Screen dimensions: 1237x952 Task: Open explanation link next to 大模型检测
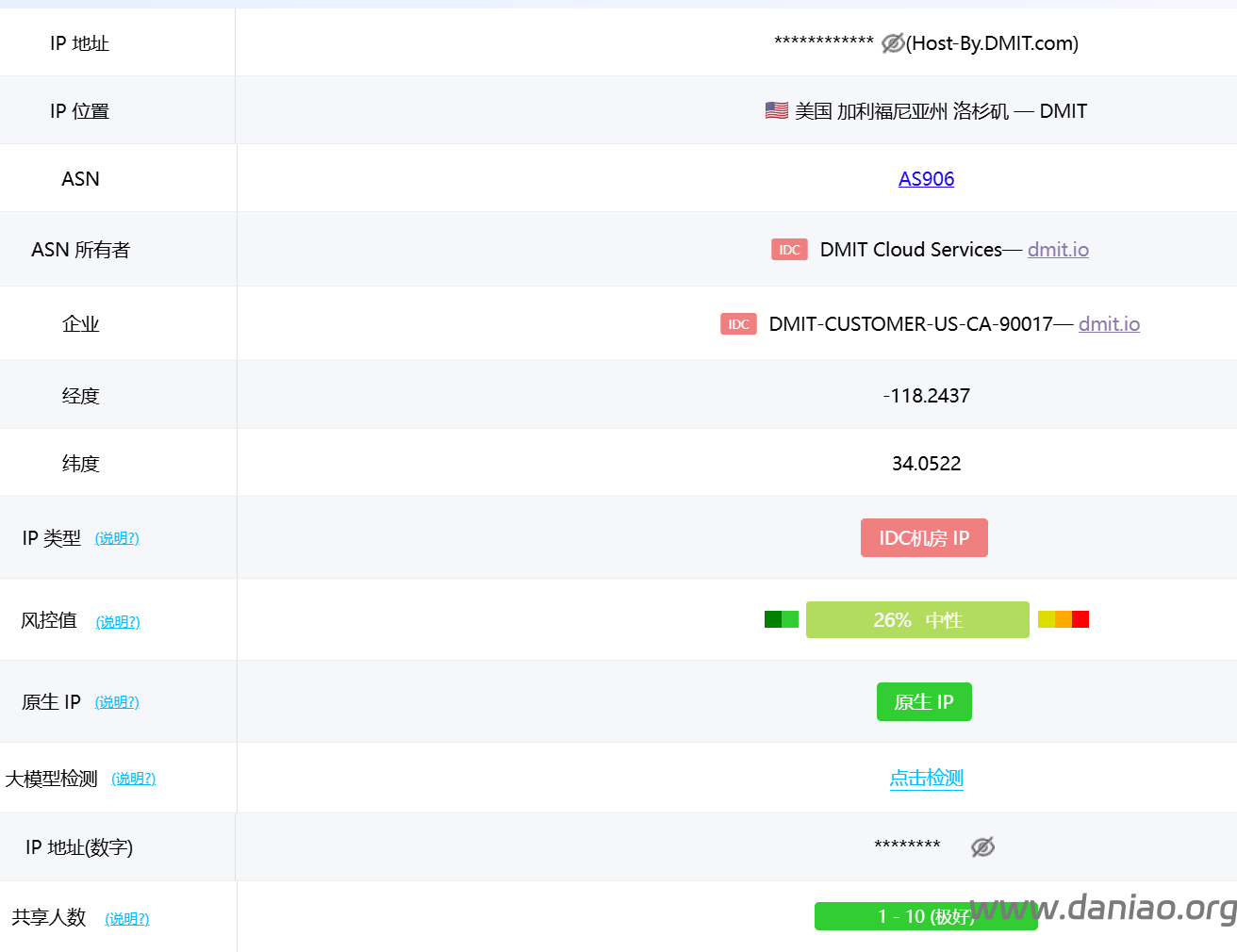click(x=133, y=779)
